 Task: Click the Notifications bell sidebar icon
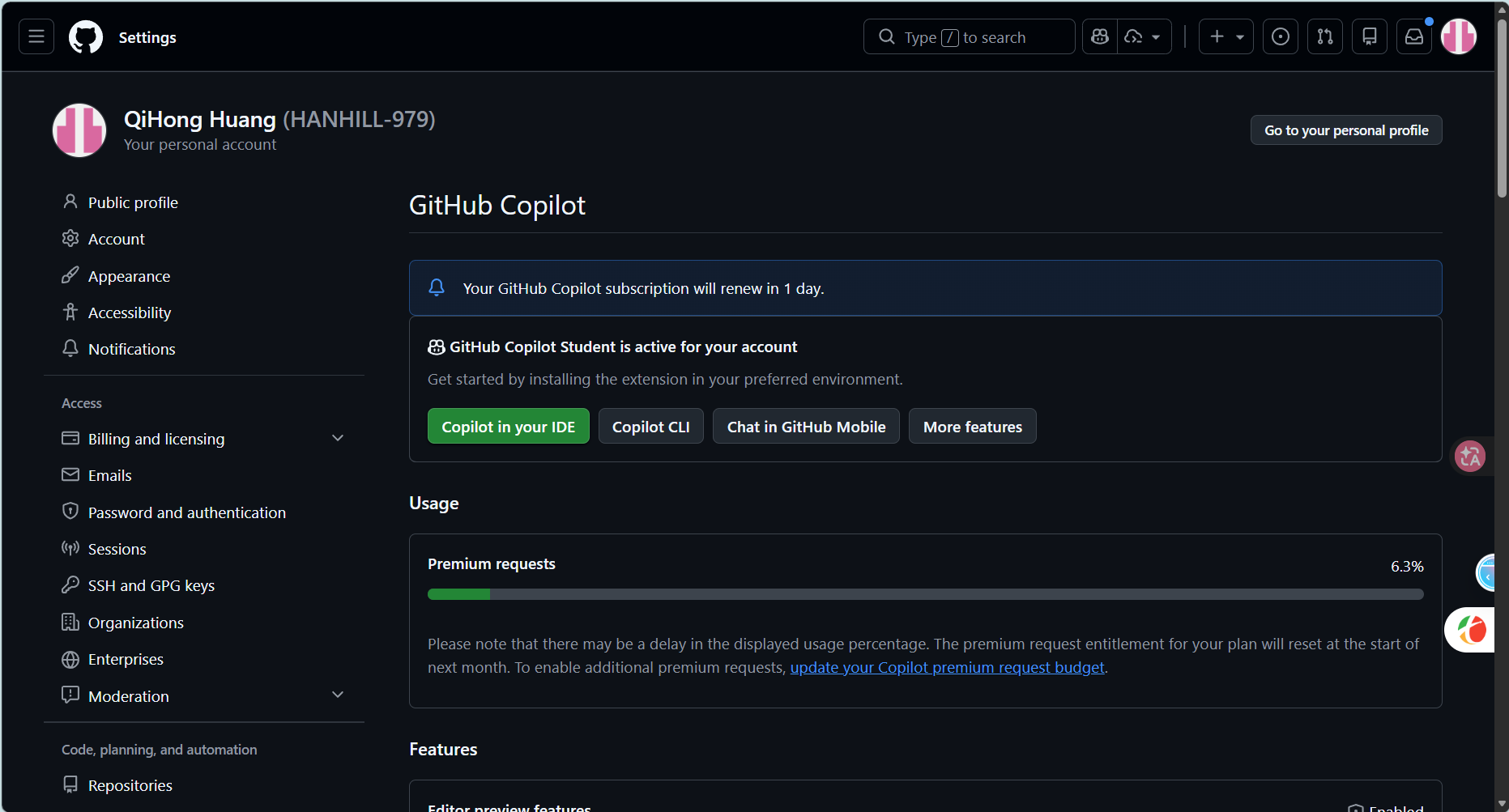(x=70, y=348)
